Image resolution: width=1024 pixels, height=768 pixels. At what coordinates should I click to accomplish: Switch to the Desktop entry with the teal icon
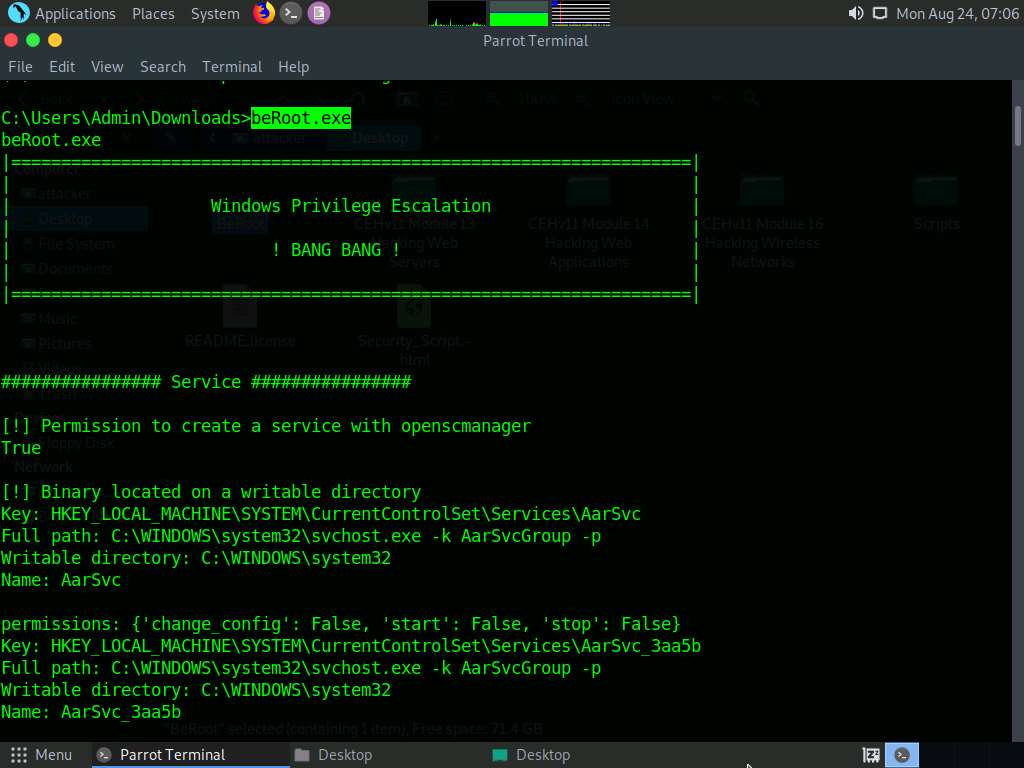pos(531,755)
